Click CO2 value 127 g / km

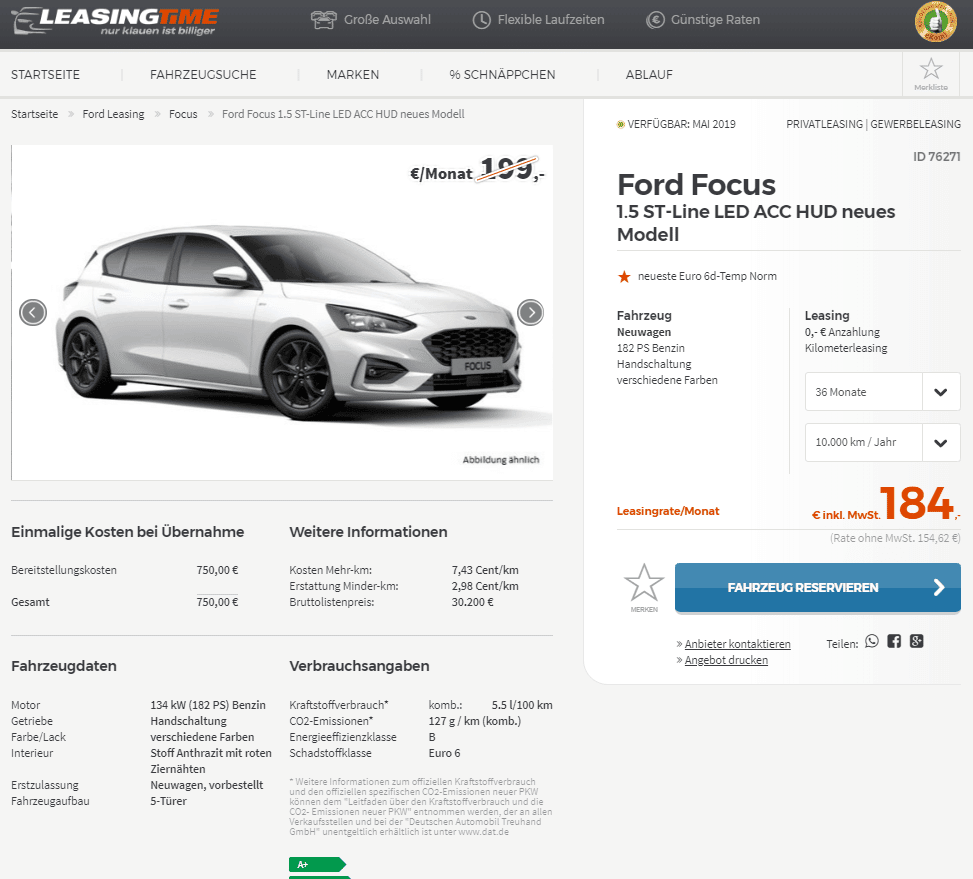pyautogui.click(x=475, y=721)
